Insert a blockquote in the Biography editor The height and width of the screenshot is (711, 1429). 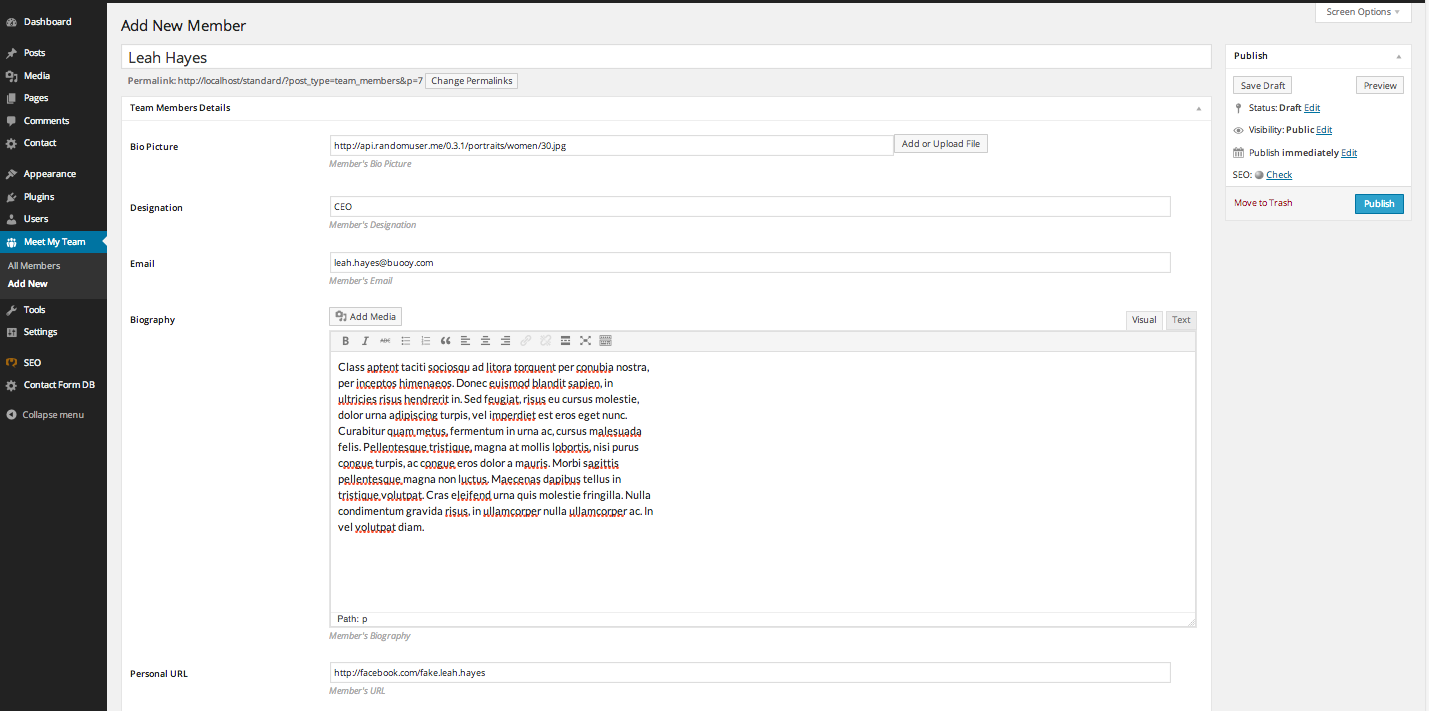click(x=445, y=341)
